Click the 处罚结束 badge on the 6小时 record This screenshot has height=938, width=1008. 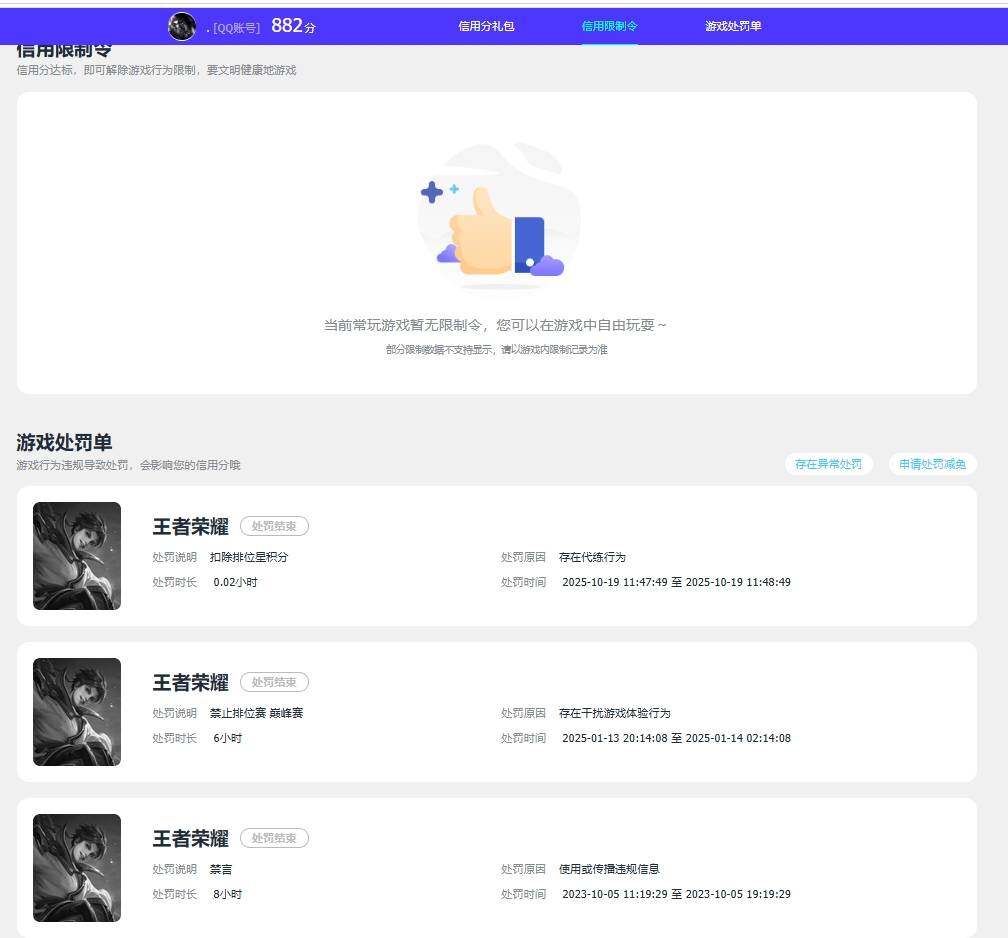274,682
